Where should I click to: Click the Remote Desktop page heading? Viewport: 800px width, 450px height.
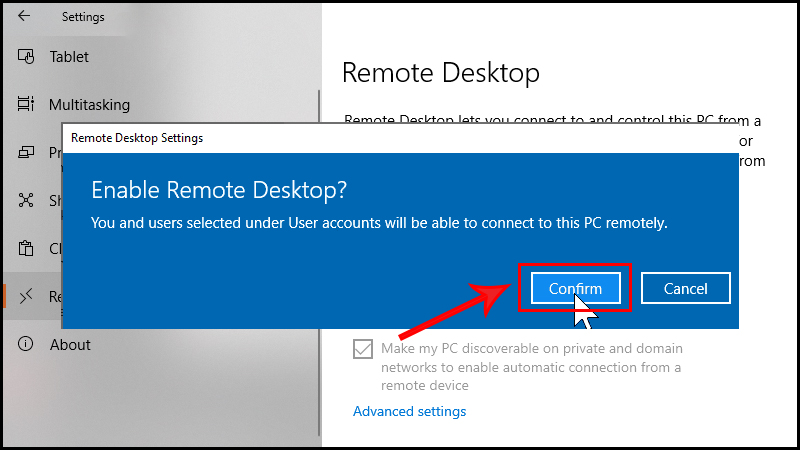pos(440,72)
